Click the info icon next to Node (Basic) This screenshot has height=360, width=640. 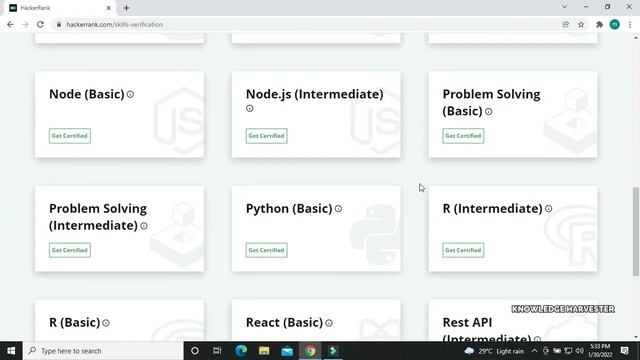[x=130, y=94]
